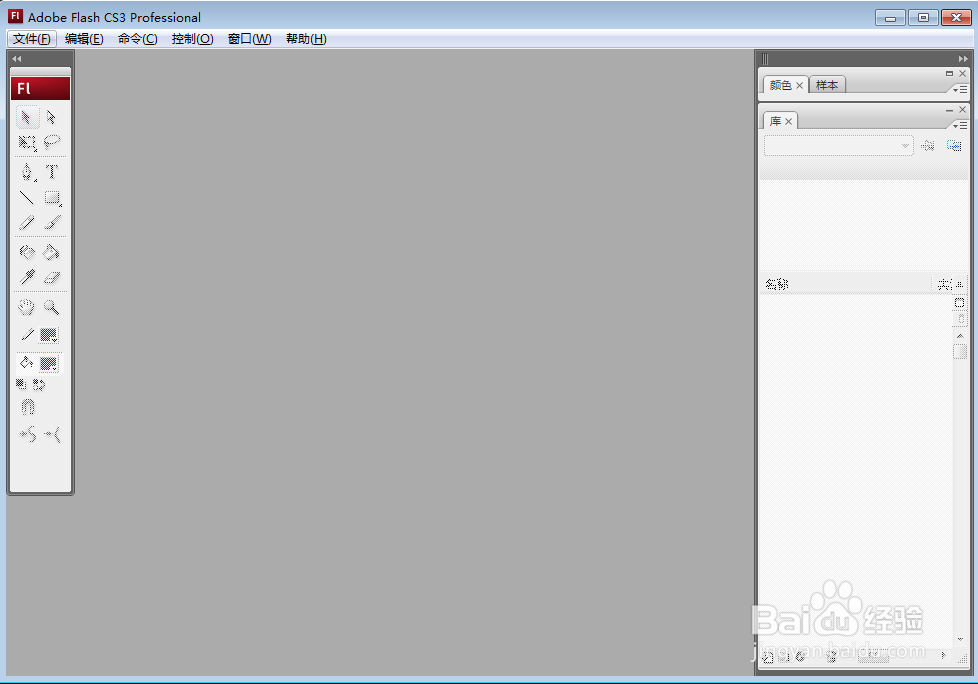Maximize the color panel group
The image size is (978, 684).
point(949,74)
